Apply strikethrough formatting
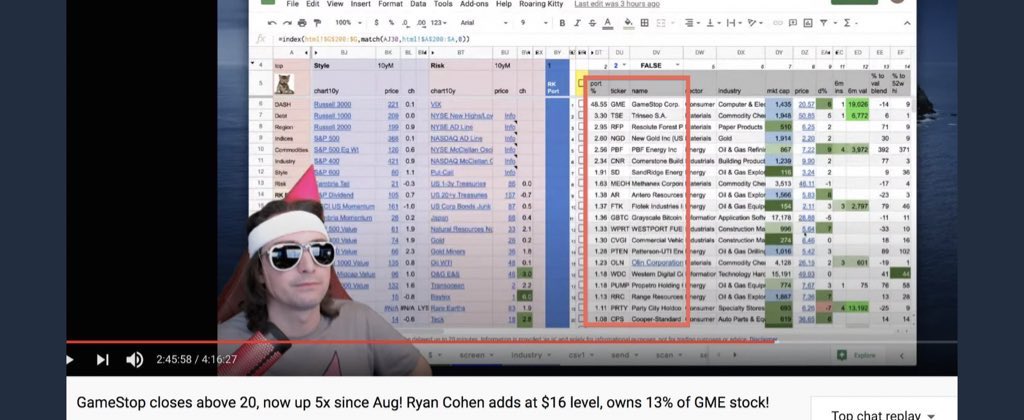 coord(592,23)
